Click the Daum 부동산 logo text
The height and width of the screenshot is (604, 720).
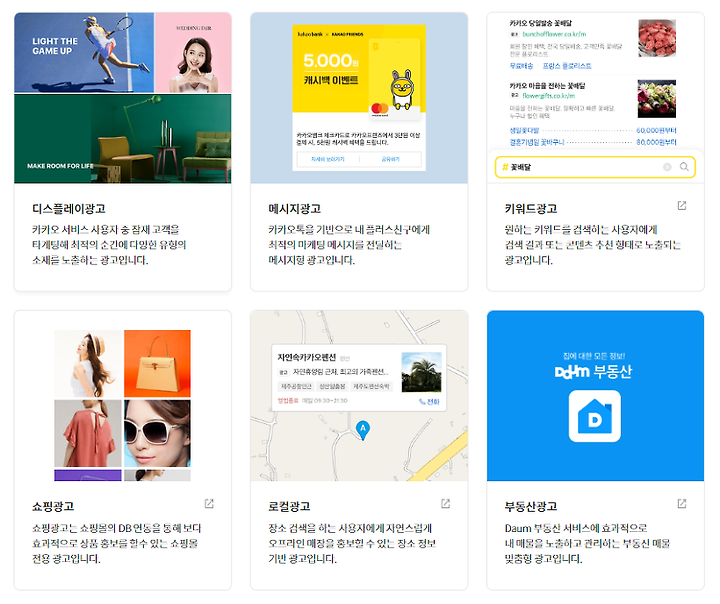pyautogui.click(x=593, y=371)
